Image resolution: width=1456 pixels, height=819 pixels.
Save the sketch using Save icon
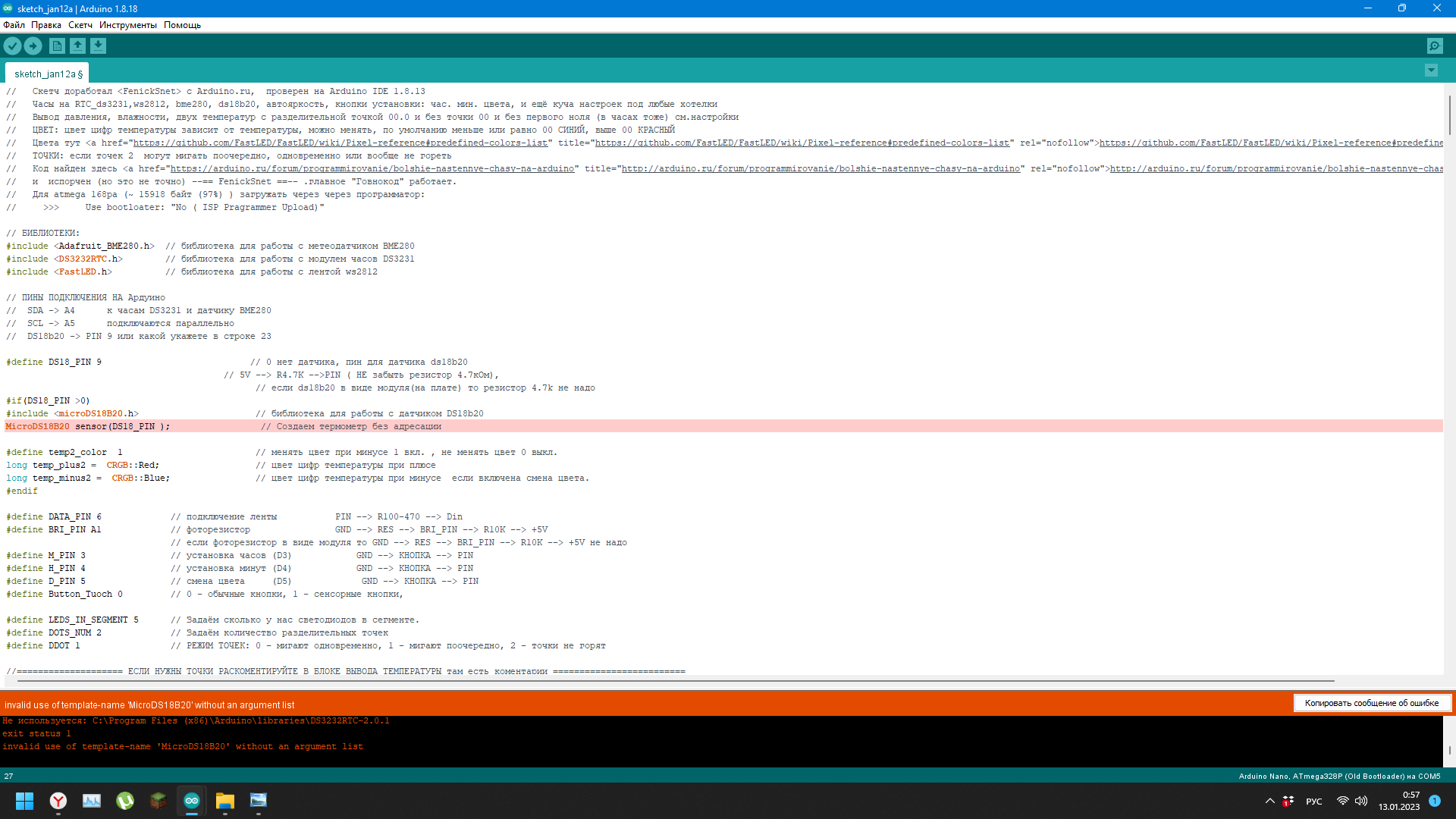98,46
